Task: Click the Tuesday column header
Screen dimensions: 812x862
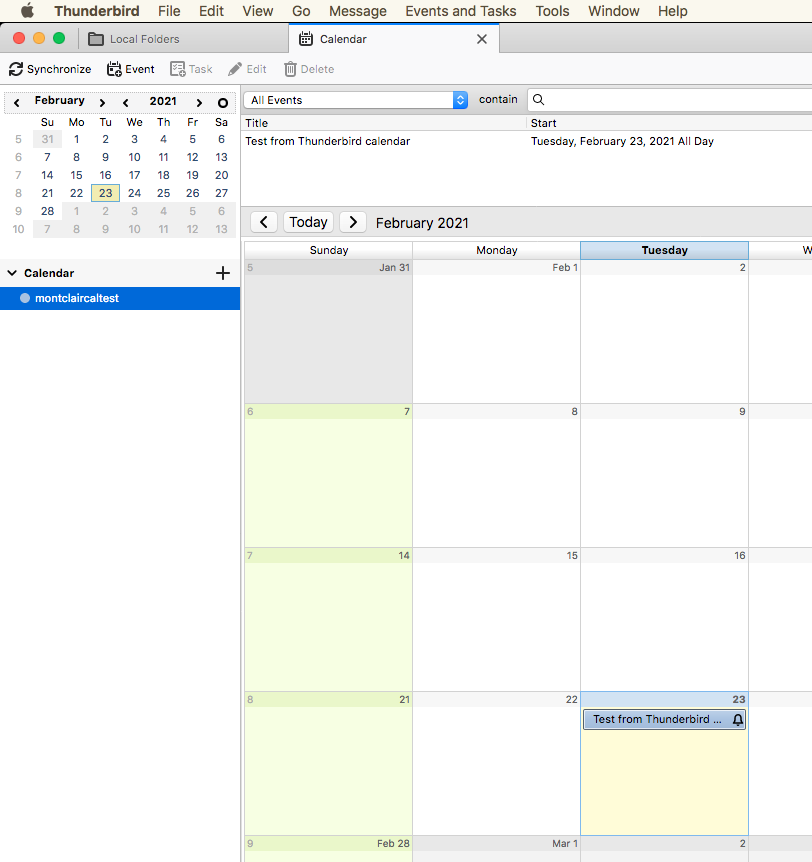Action: [x=664, y=250]
